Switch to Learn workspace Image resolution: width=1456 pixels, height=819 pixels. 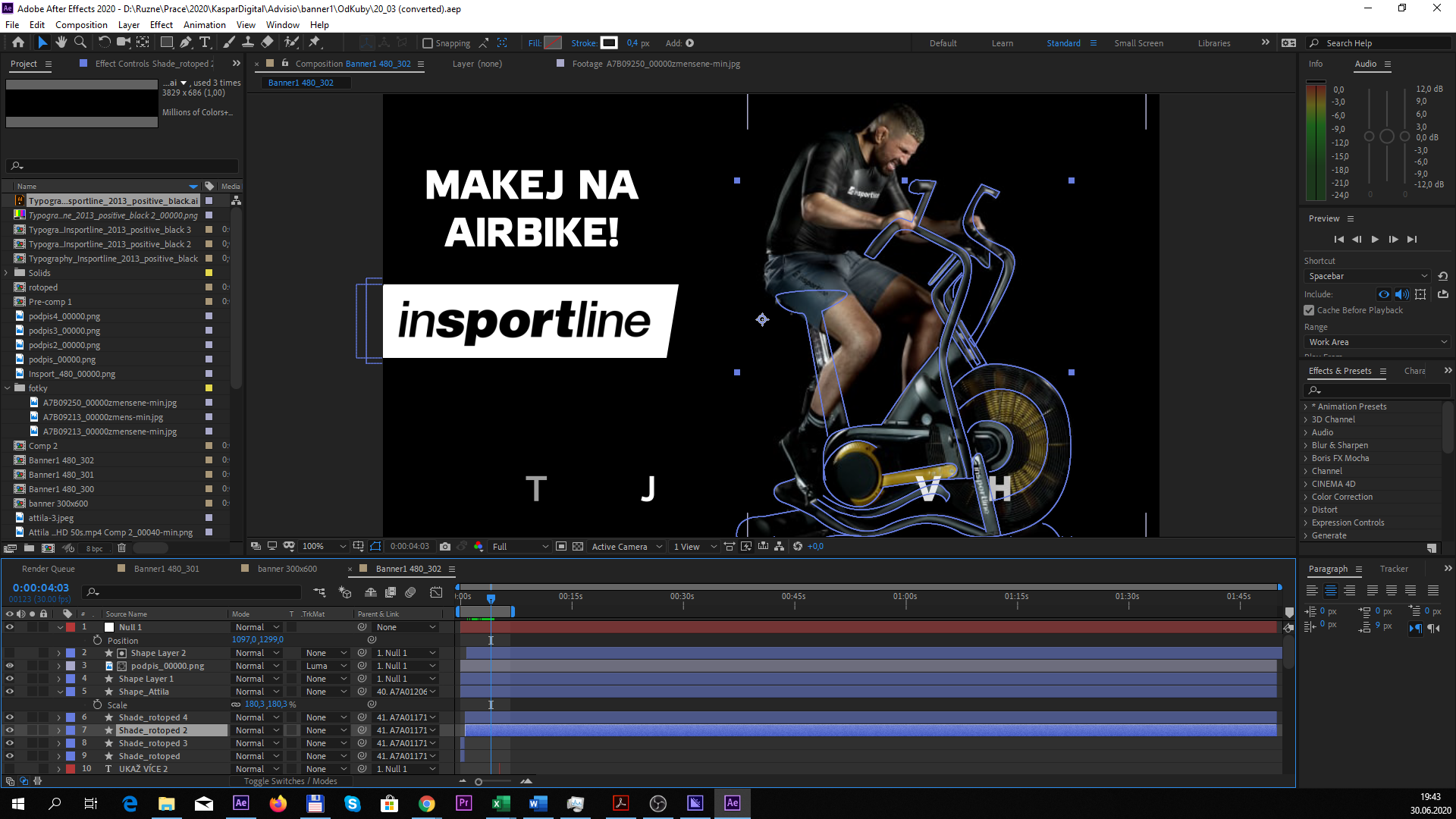[x=1003, y=43]
